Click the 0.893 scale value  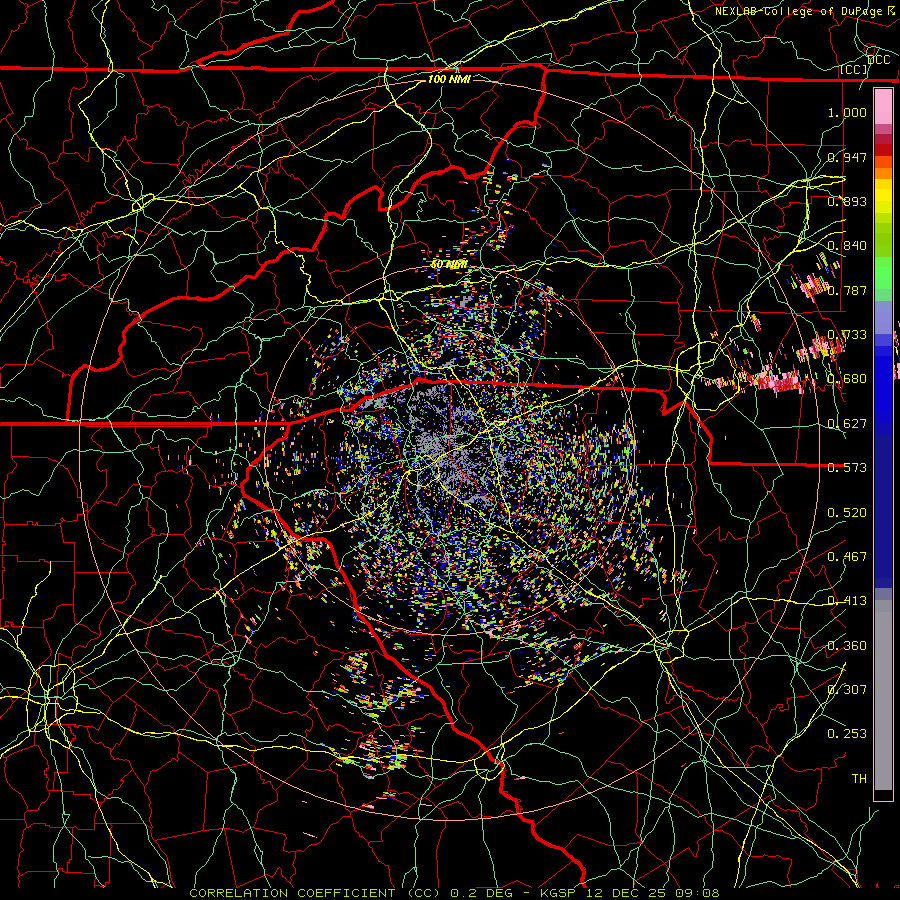847,201
